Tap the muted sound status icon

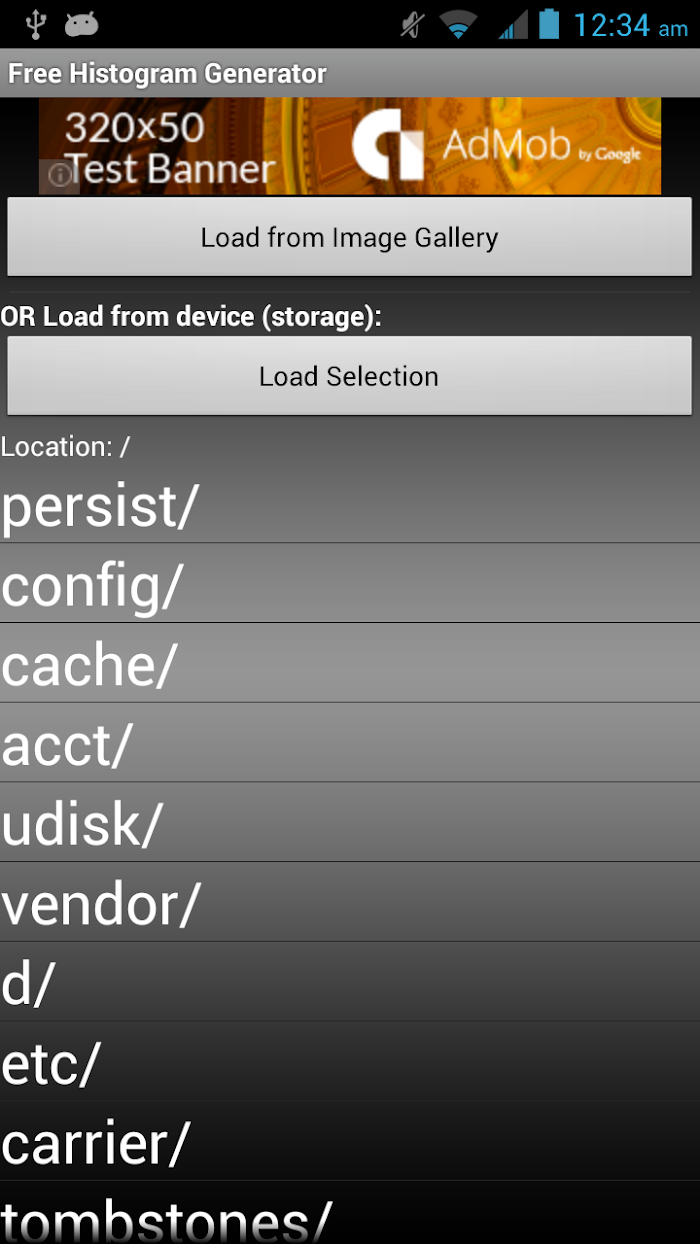pyautogui.click(x=412, y=25)
